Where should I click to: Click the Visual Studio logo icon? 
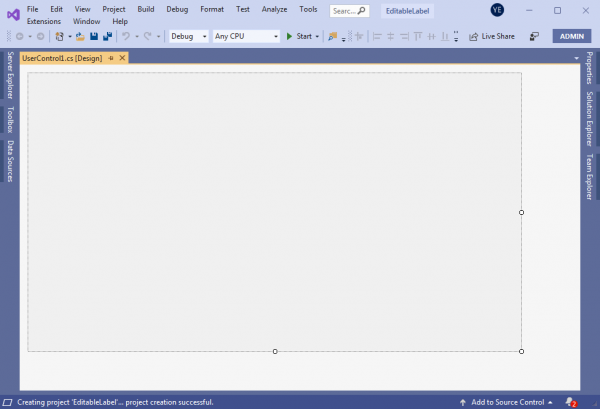(13, 15)
